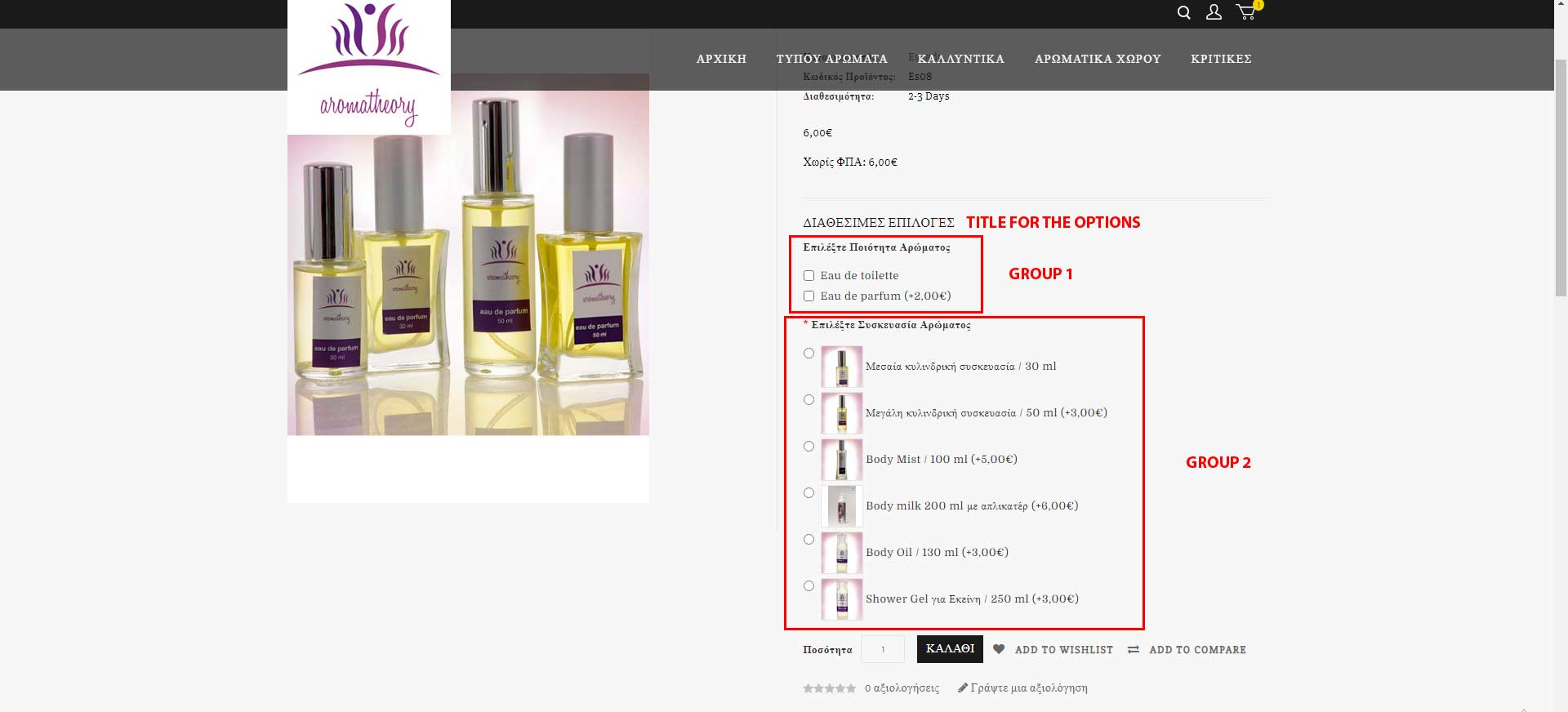Select Body Mist / 100 ml radio option

[808, 447]
